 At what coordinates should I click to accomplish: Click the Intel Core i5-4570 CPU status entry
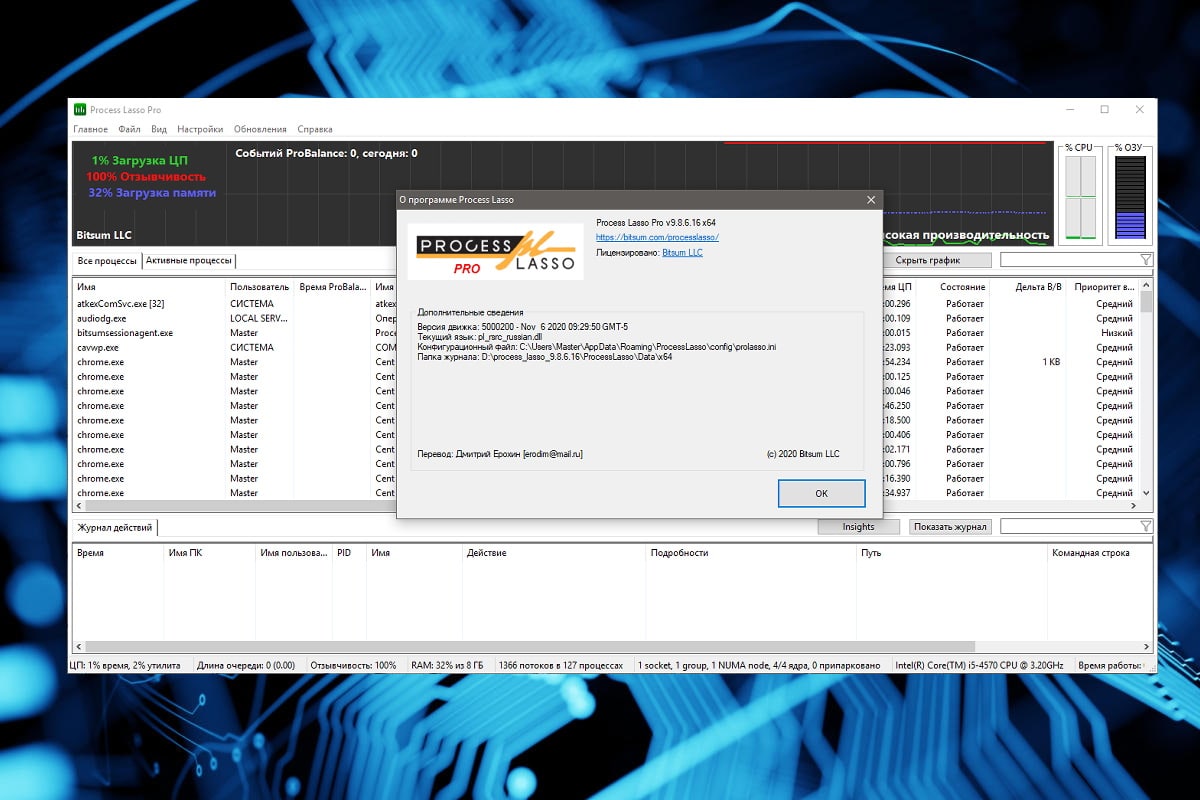pyautogui.click(x=979, y=665)
